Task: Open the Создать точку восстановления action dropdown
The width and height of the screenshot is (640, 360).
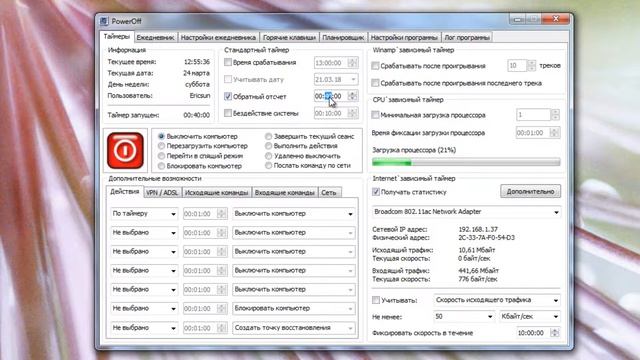Action: pos(293,328)
